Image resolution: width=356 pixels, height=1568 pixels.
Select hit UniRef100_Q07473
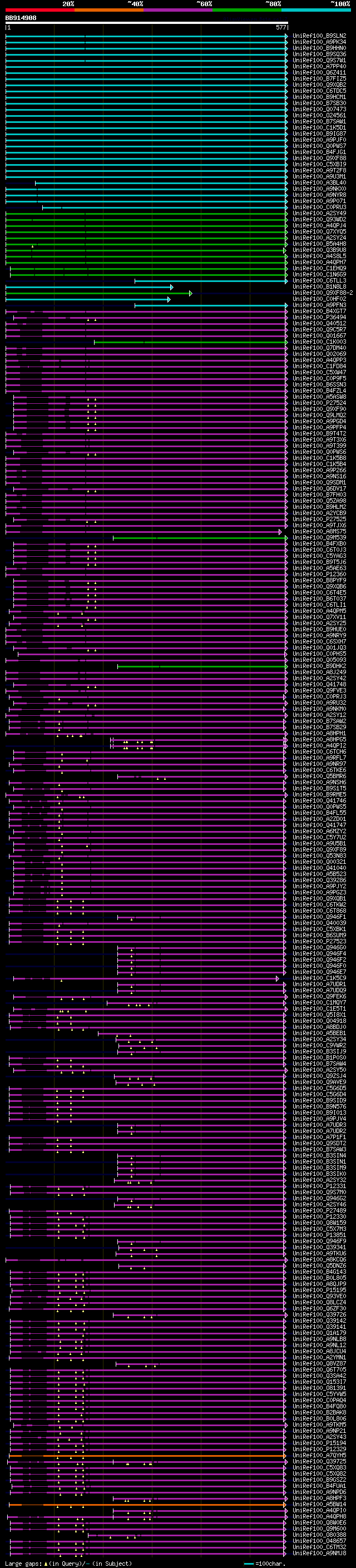[319, 110]
